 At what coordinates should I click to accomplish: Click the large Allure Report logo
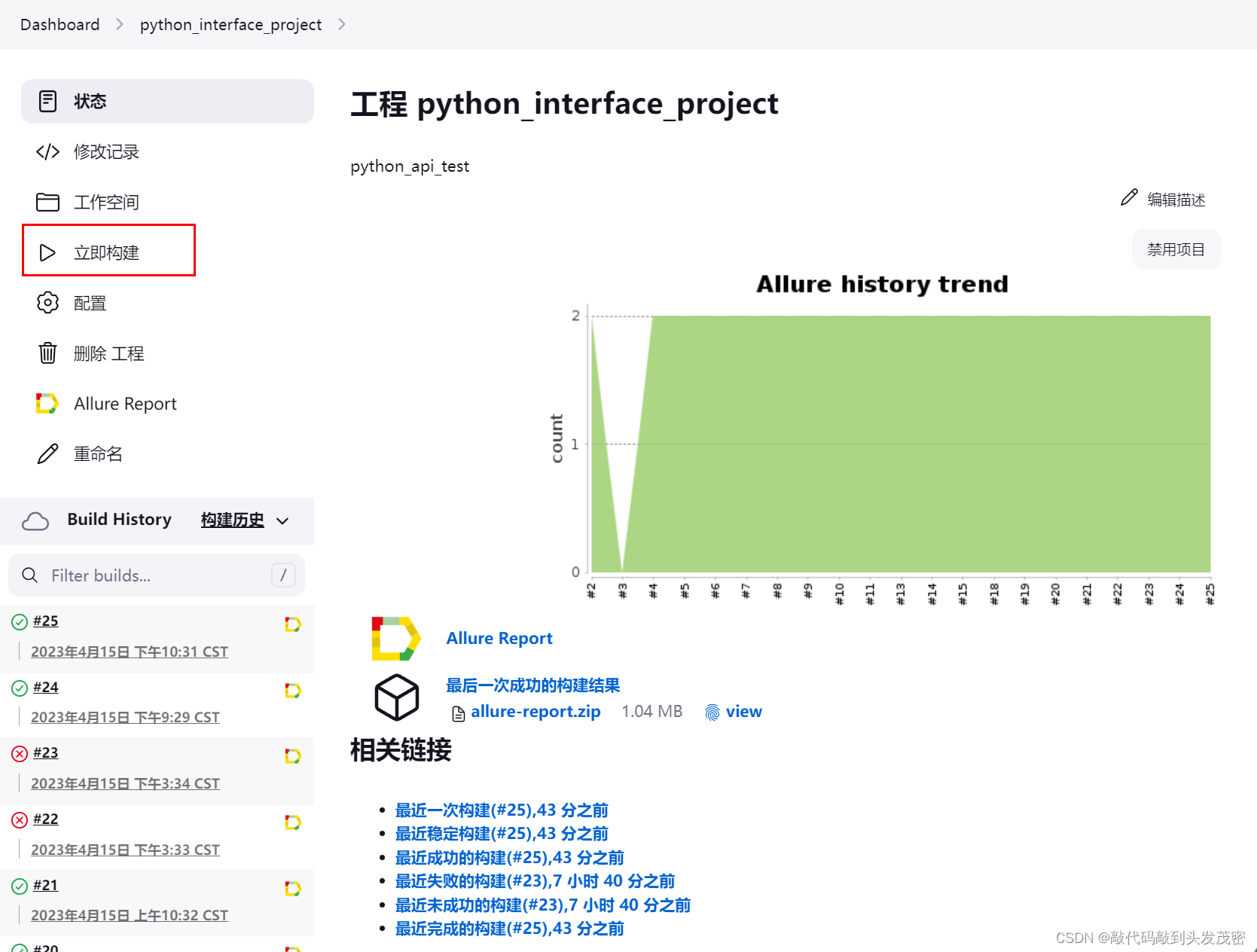(x=396, y=639)
